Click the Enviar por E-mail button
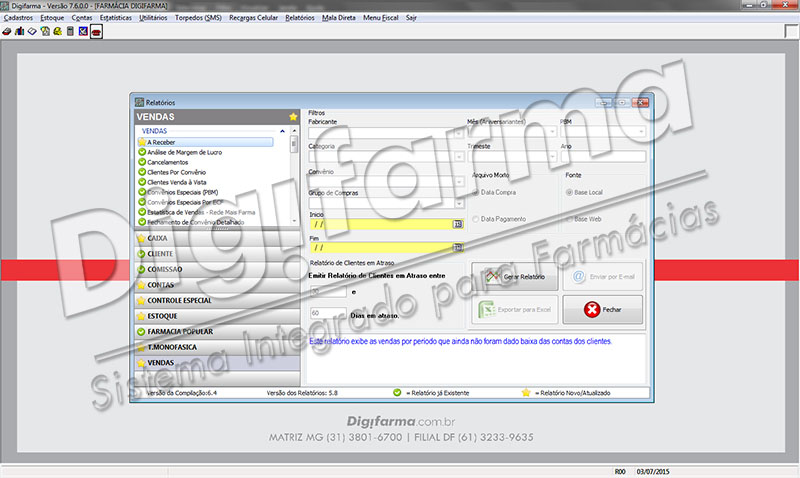Viewport: 800px width, 478px height. pos(603,276)
